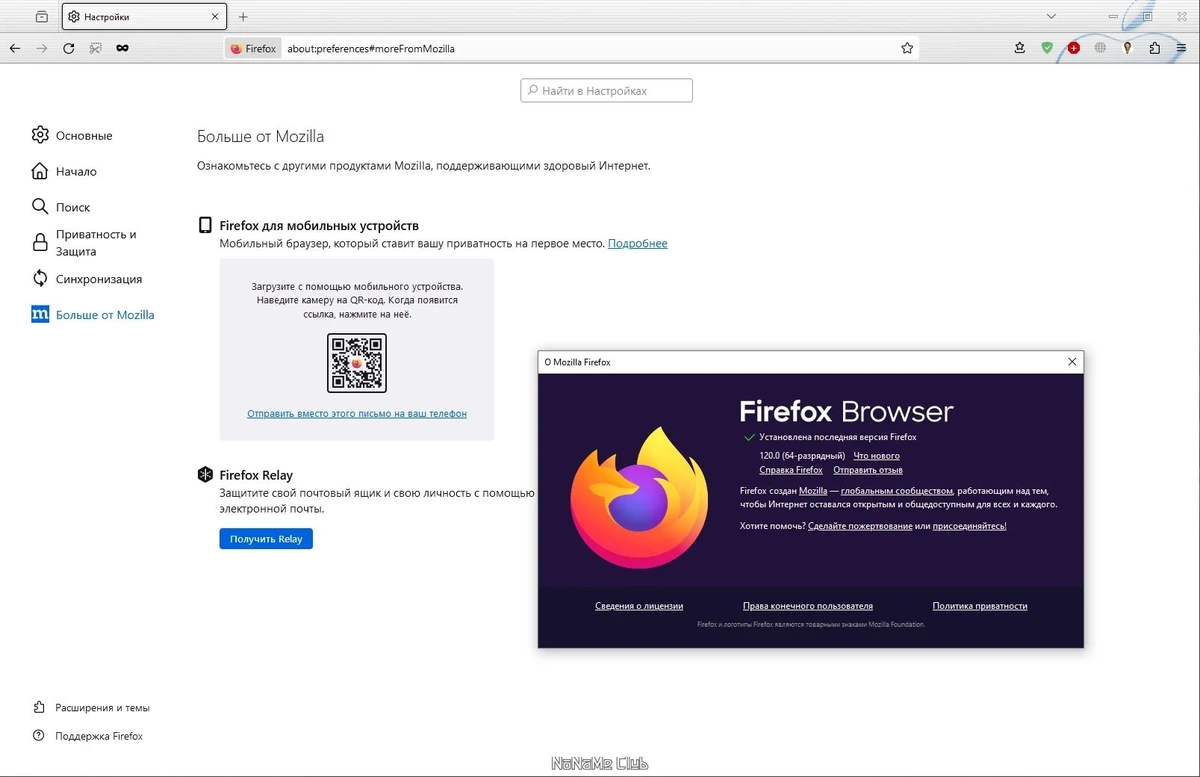This screenshot has height=777, width=1200.
Task: Click the green shield extension icon
Action: coord(1047,48)
